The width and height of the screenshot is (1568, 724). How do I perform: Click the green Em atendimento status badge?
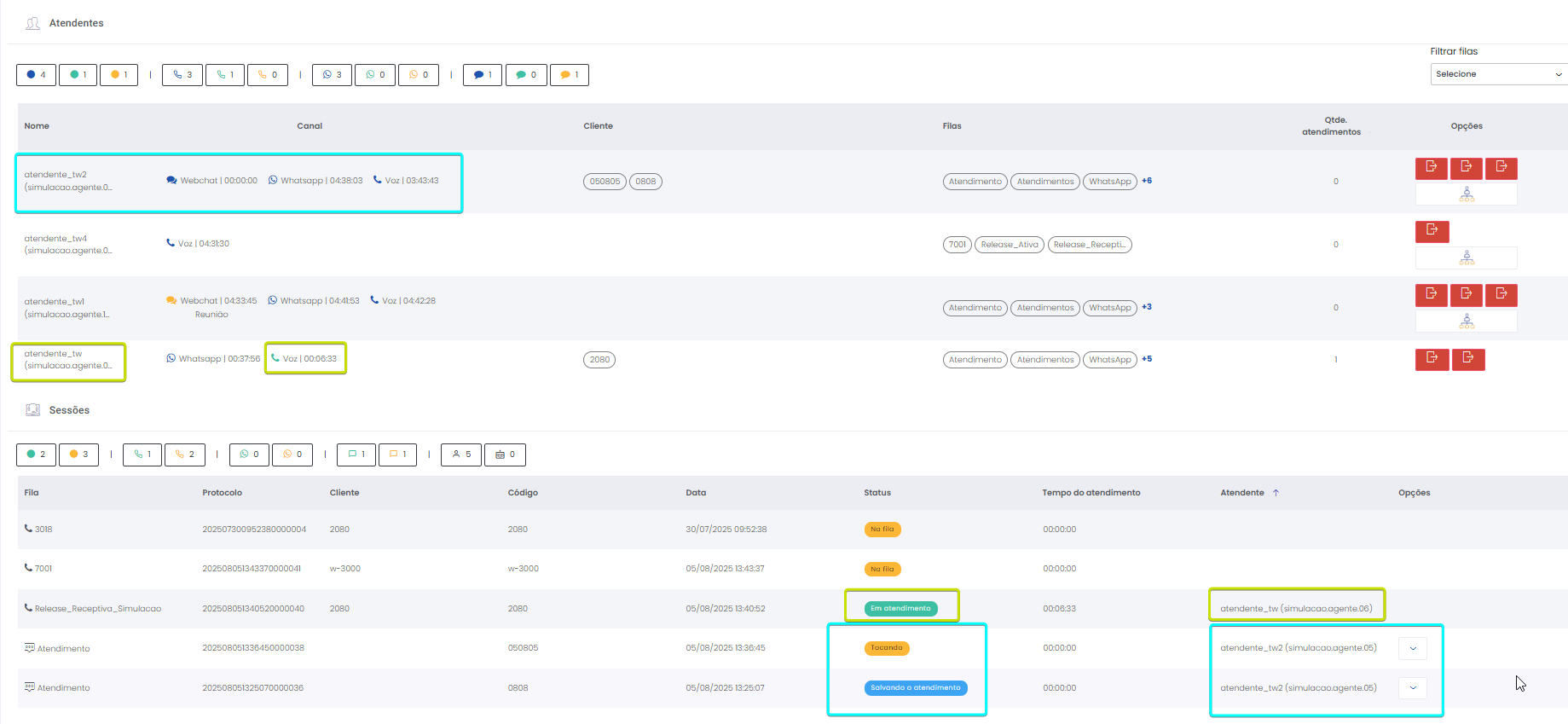click(x=900, y=609)
